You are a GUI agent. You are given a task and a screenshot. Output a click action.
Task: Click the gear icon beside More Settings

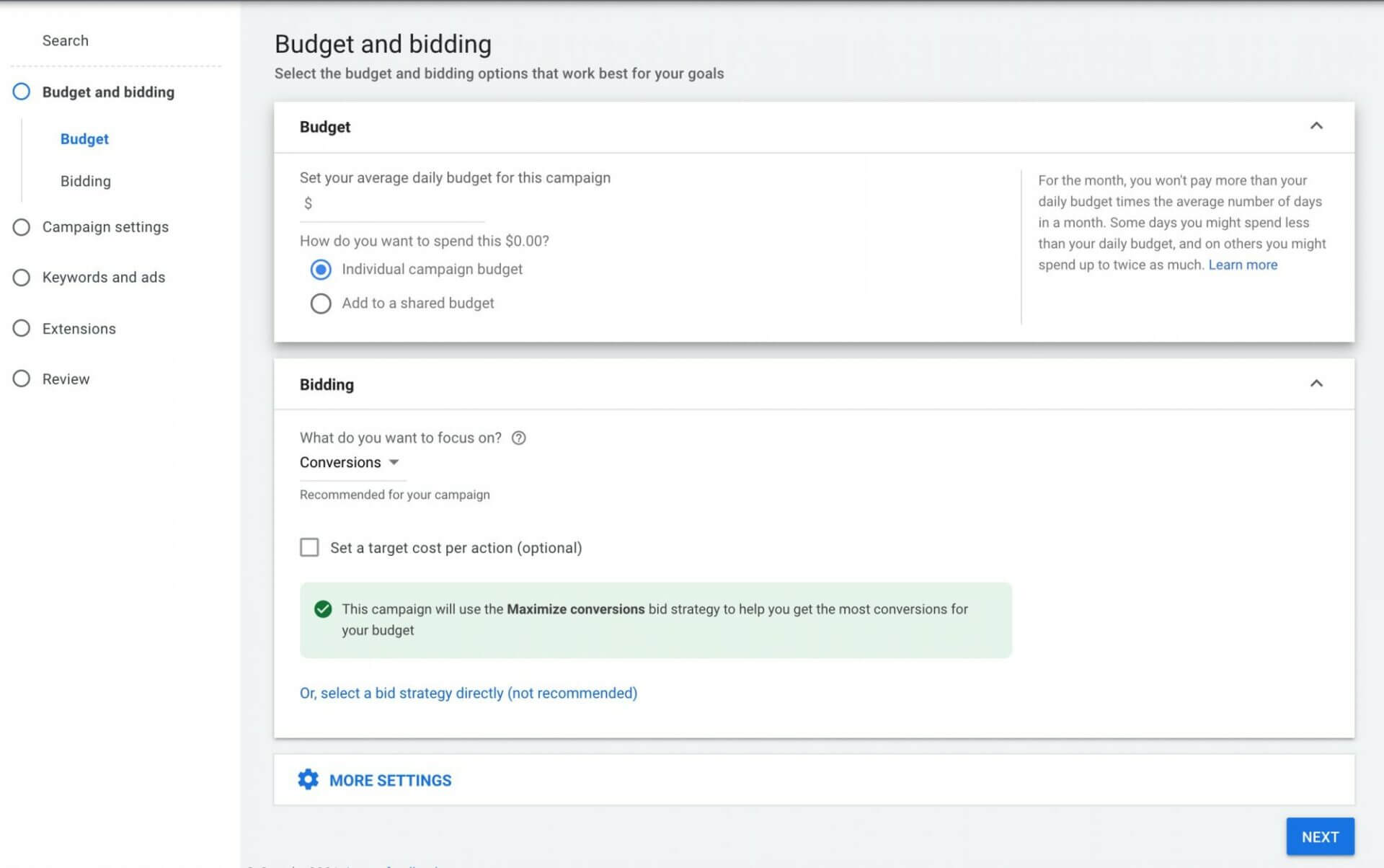[308, 779]
